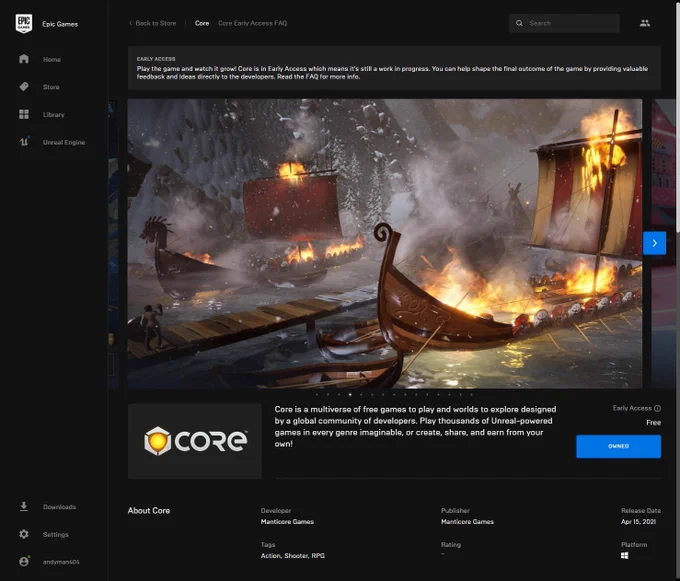Open Settings from sidebar
680x581 pixels.
coord(56,535)
